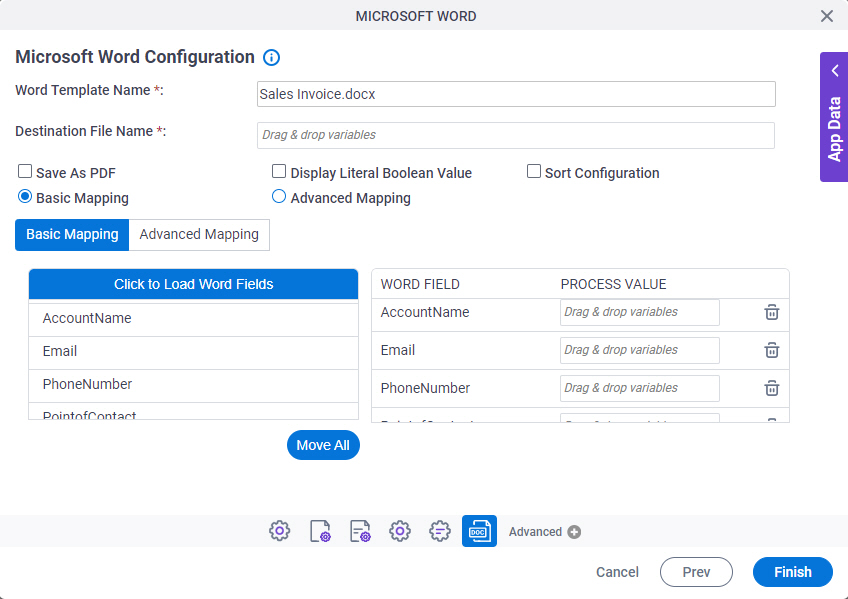Select AccountName in the Word fields list
This screenshot has width=848, height=599.
tap(194, 318)
